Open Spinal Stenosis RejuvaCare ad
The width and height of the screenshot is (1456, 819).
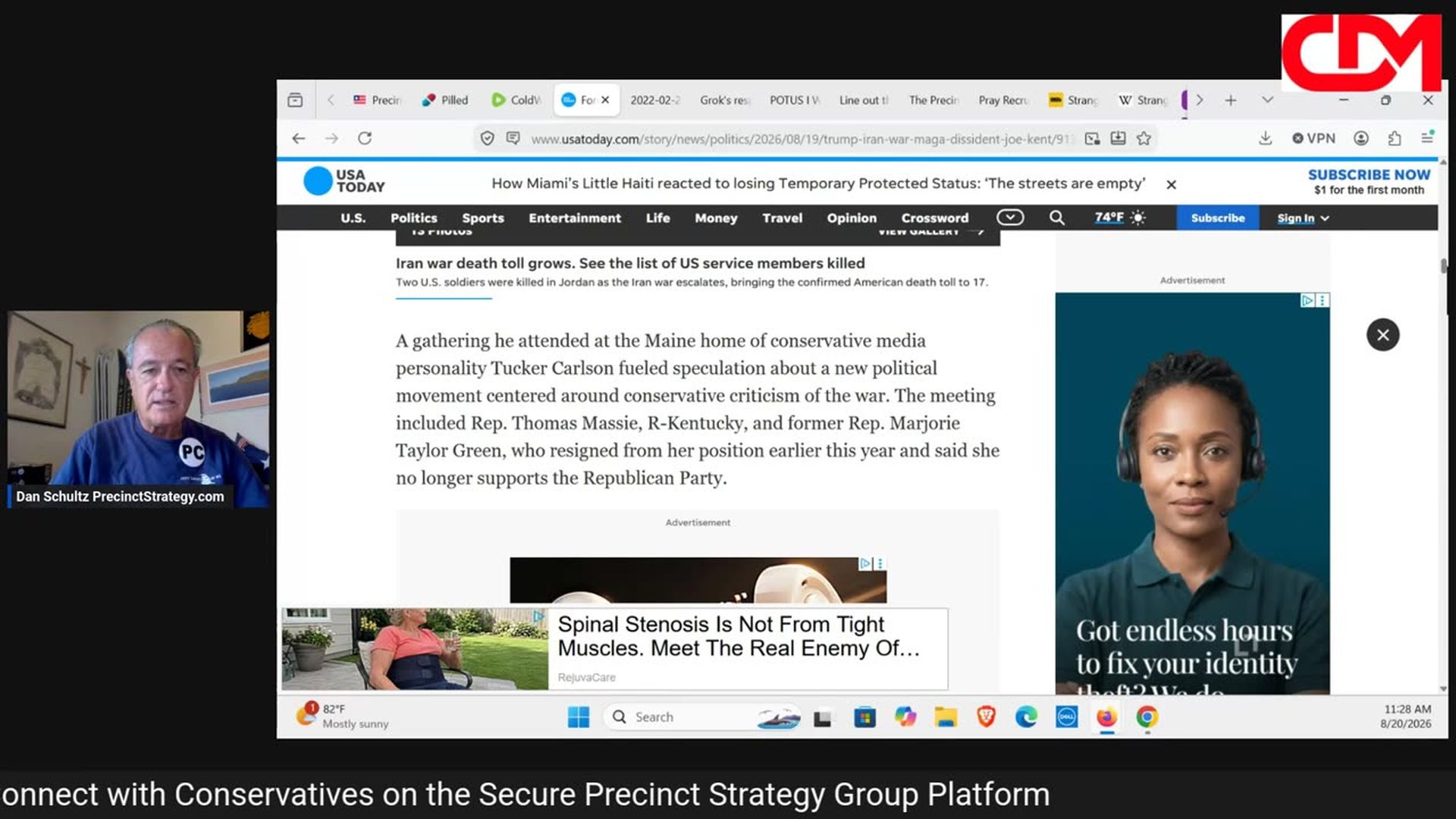click(615, 649)
